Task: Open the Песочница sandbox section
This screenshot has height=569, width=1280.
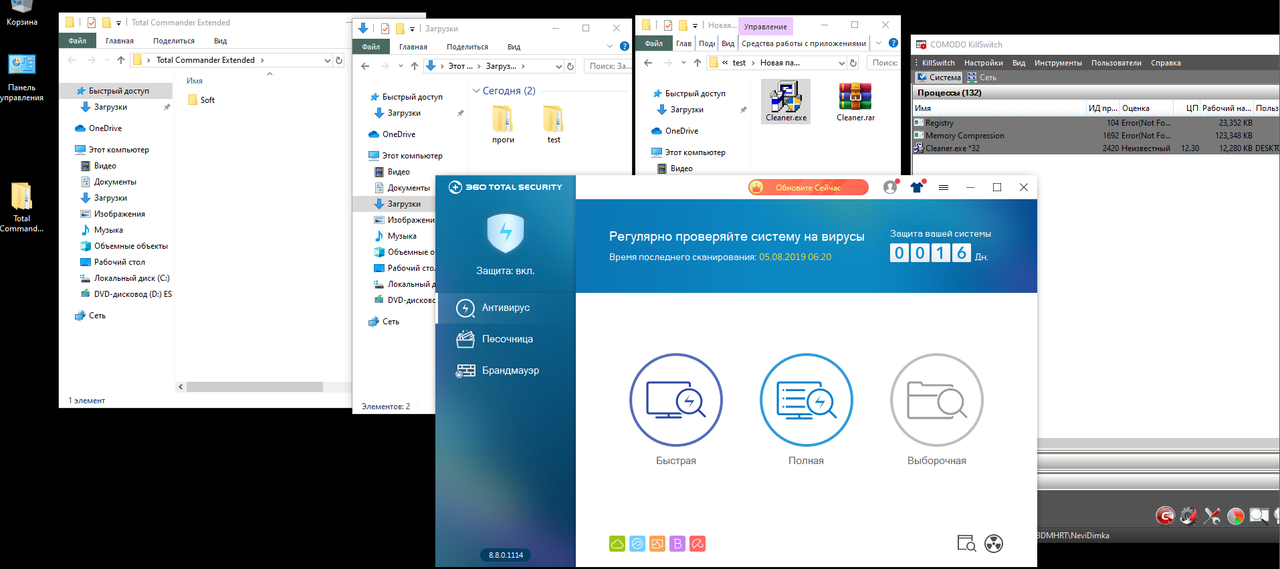Action: click(506, 339)
